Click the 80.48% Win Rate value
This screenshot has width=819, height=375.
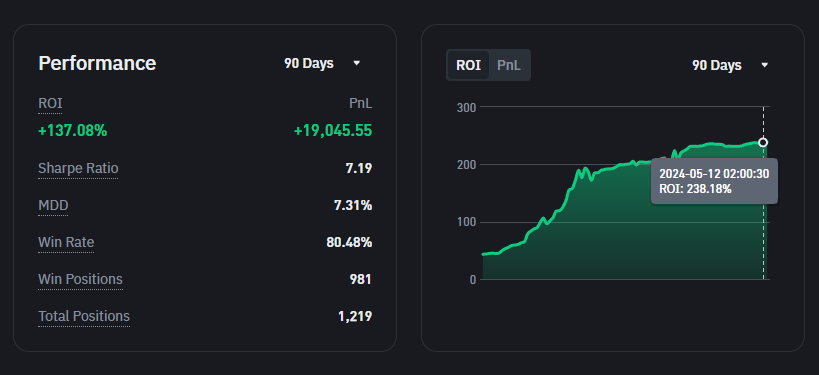pyautogui.click(x=349, y=242)
